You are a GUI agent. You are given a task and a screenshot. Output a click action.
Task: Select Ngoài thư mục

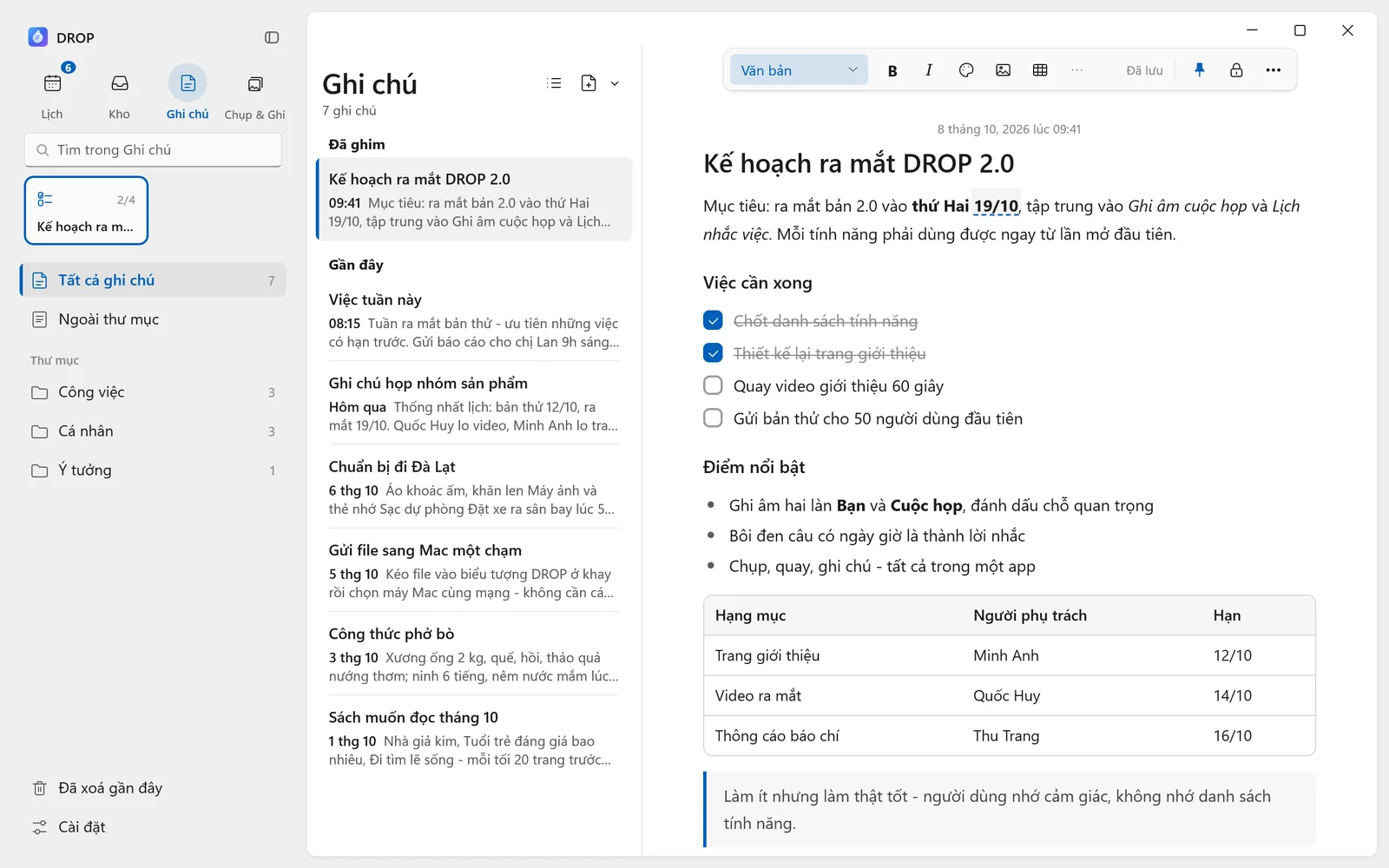click(153, 319)
